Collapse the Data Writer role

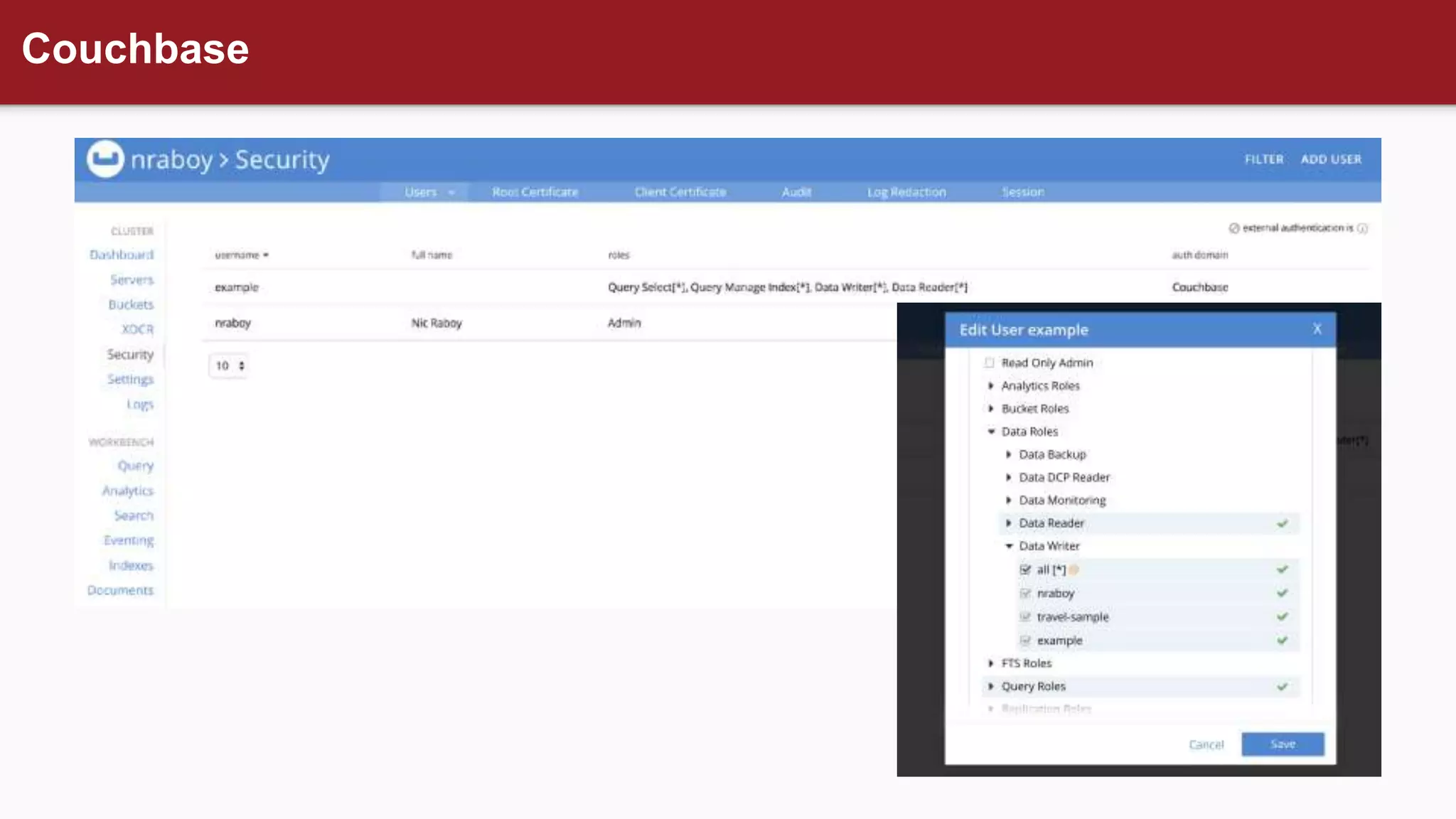[1009, 546]
